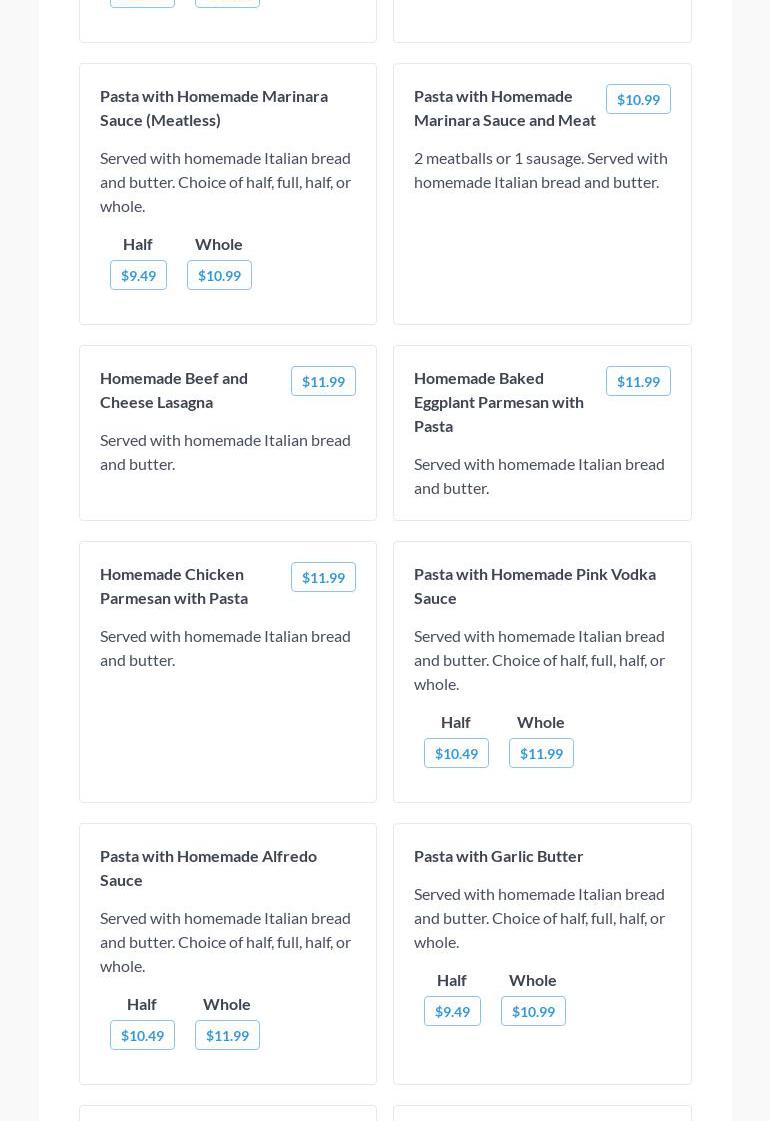Viewport: 770px width, 1121px height.
Task: Open Homemade Baked Eggplant Parmesan with Pasta
Action: pos(499,402)
